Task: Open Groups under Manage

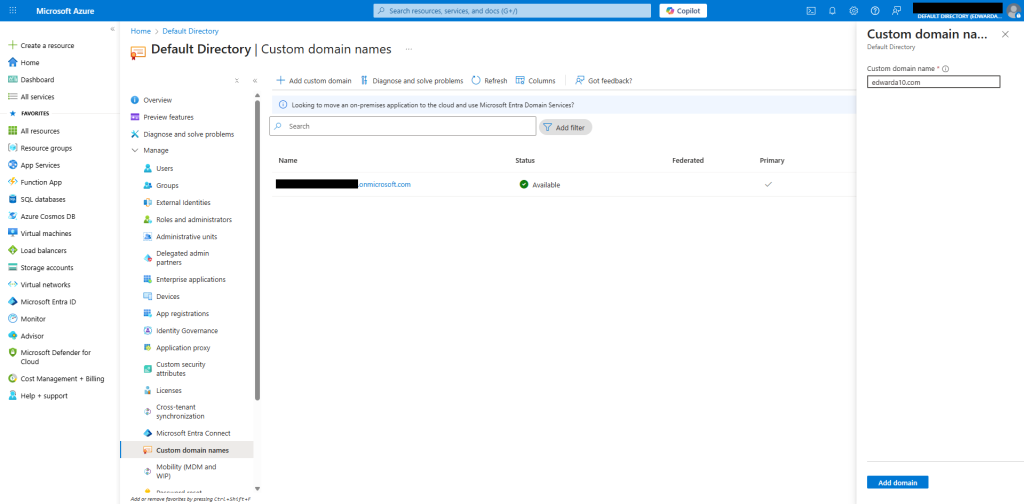Action: point(167,185)
